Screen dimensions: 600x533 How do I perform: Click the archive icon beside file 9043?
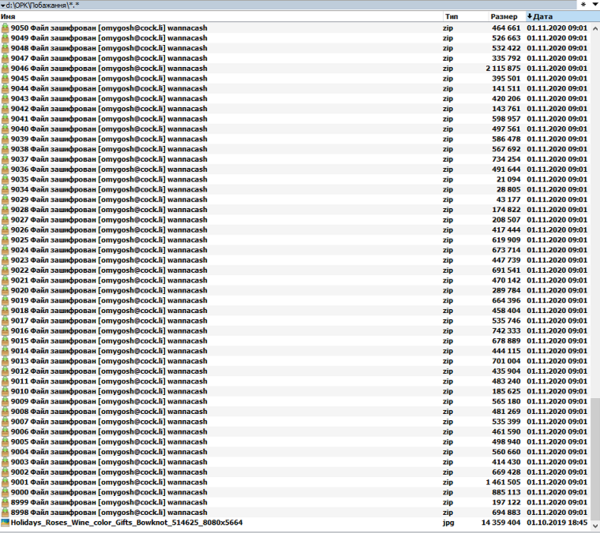5,99
